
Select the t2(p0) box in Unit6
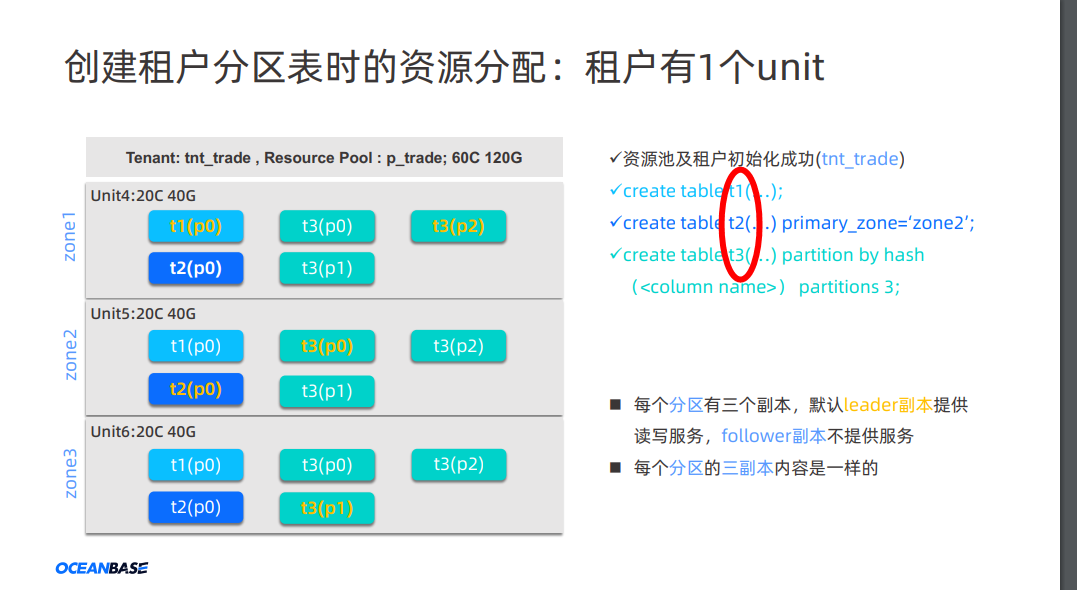196,508
